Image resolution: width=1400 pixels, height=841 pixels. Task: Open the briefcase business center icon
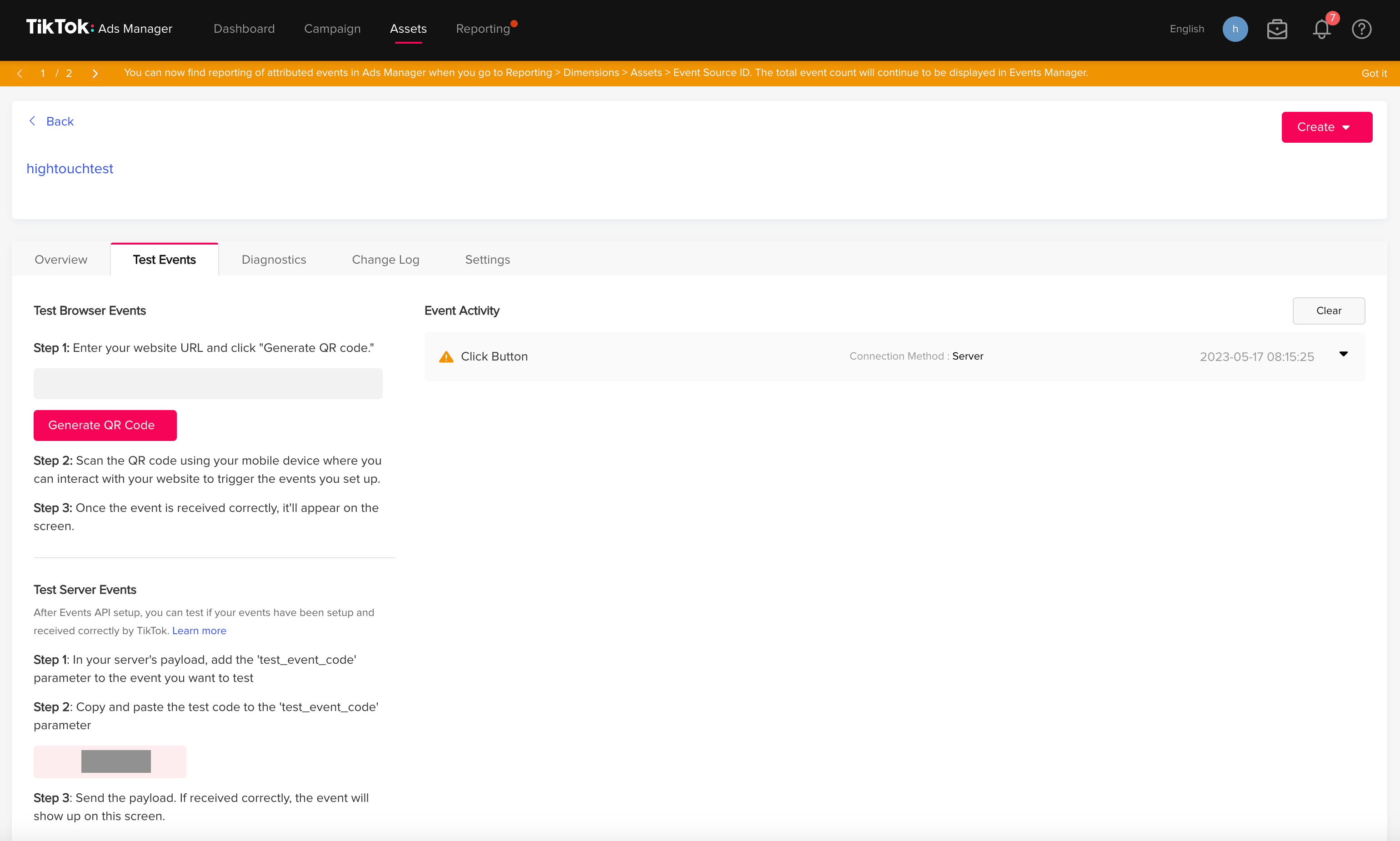coord(1277,29)
